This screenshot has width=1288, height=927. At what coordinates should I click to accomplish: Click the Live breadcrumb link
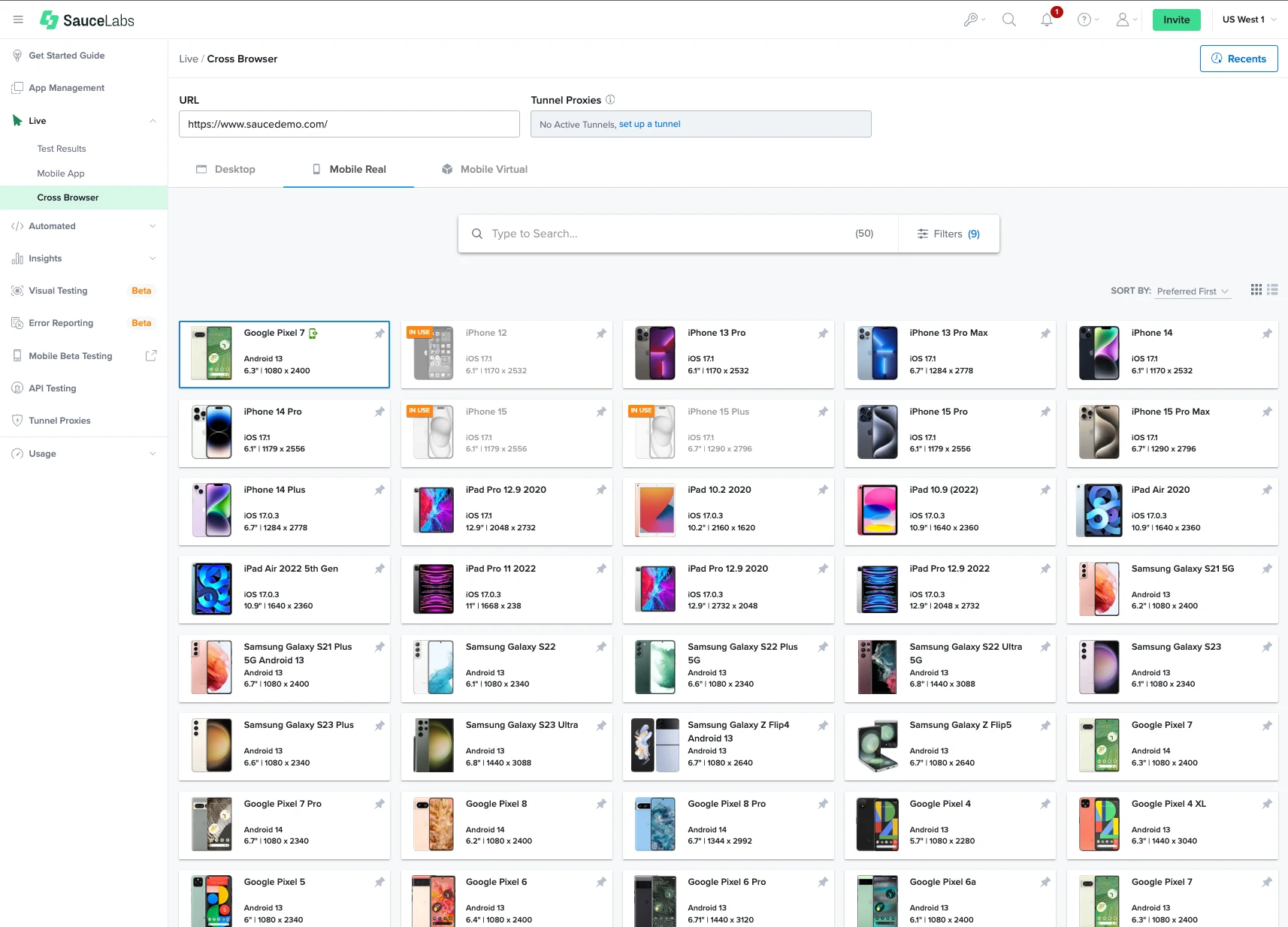tap(189, 59)
